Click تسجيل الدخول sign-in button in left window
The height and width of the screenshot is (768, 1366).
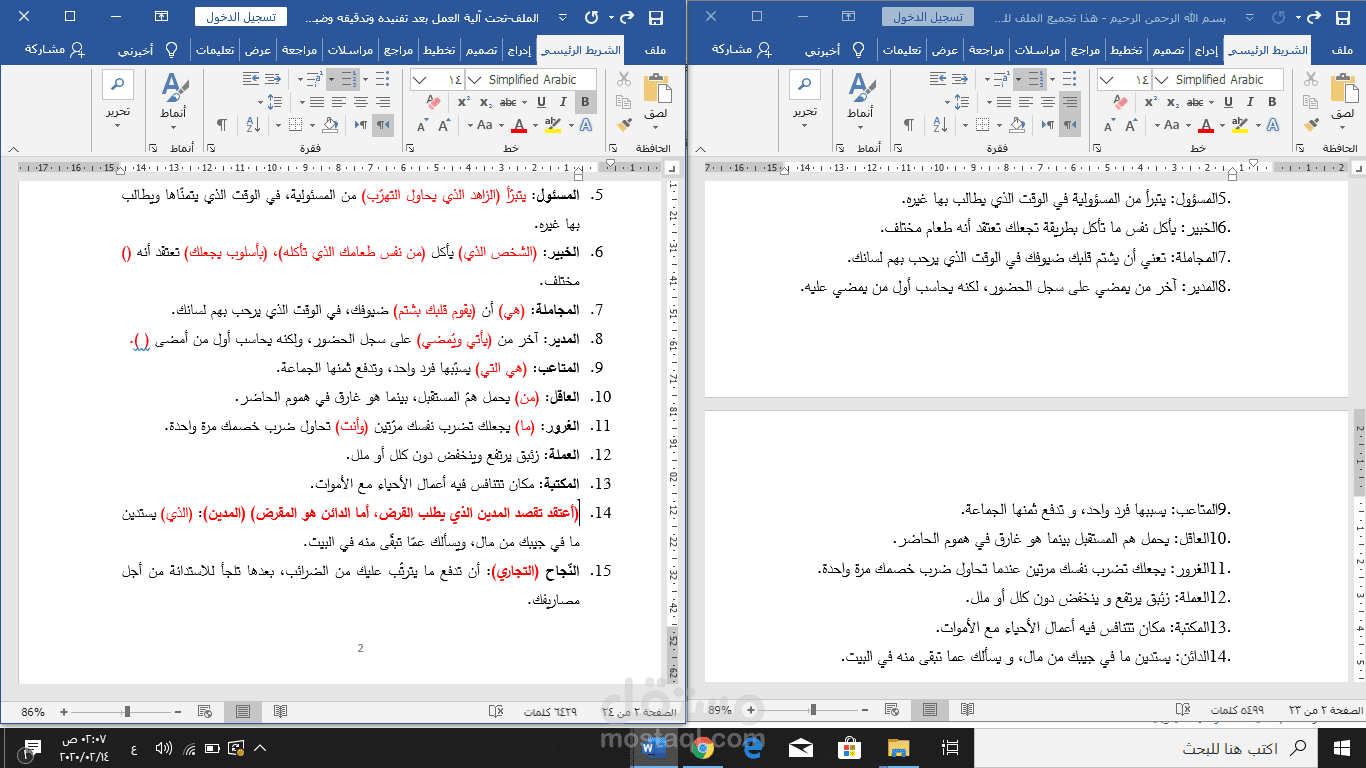click(x=241, y=17)
